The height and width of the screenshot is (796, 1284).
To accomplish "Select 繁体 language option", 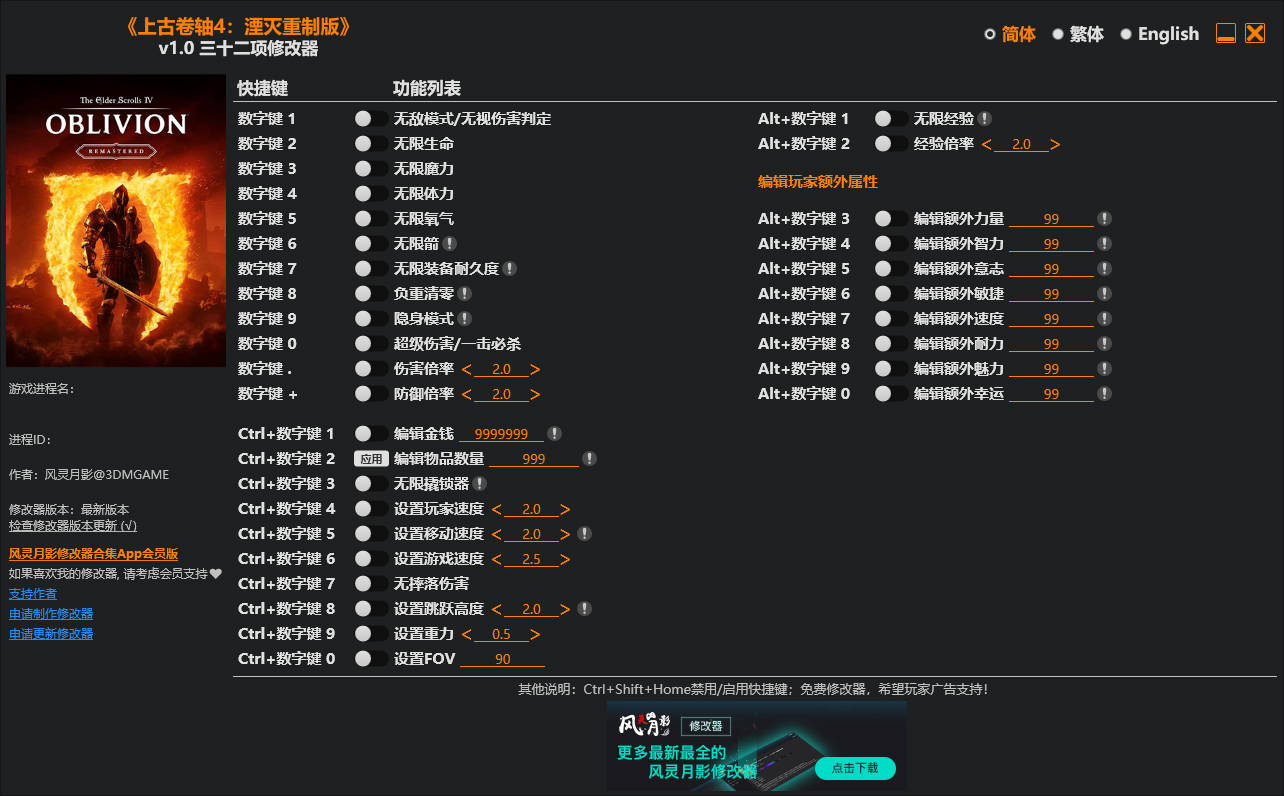I will point(1078,34).
